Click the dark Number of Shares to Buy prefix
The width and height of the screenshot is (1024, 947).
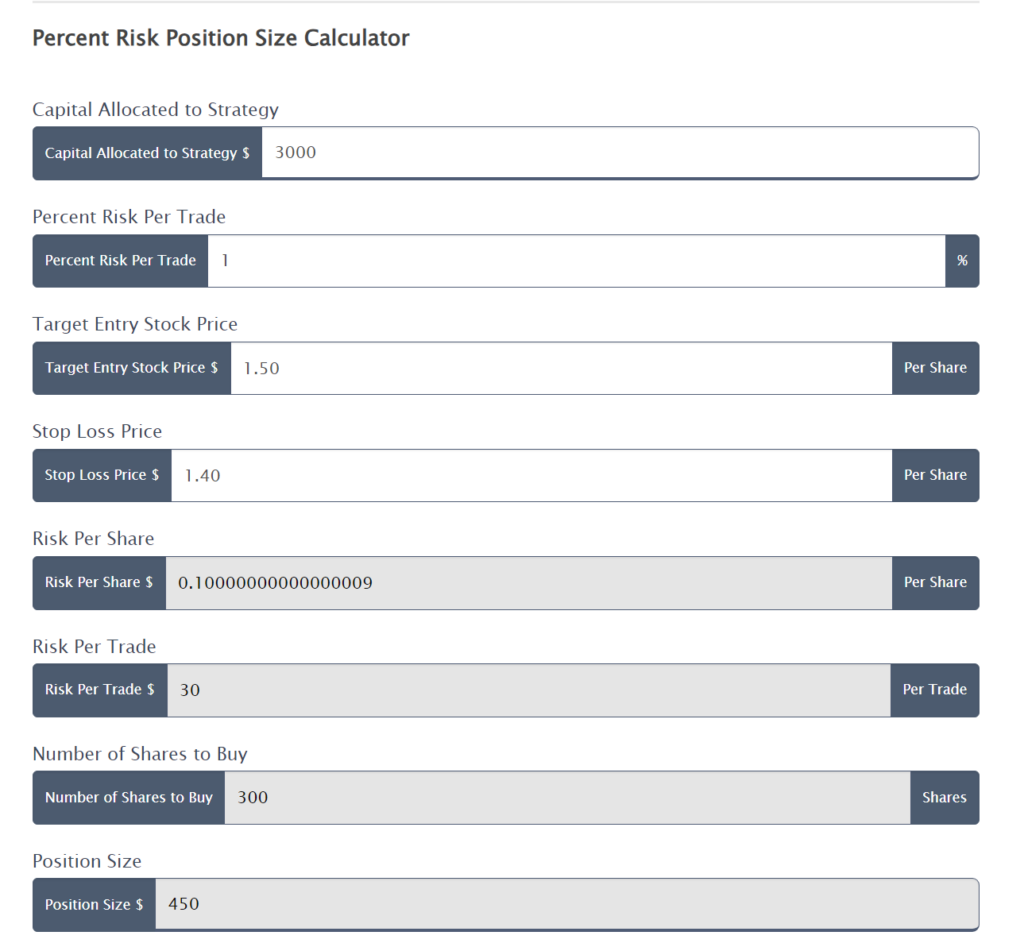point(129,798)
